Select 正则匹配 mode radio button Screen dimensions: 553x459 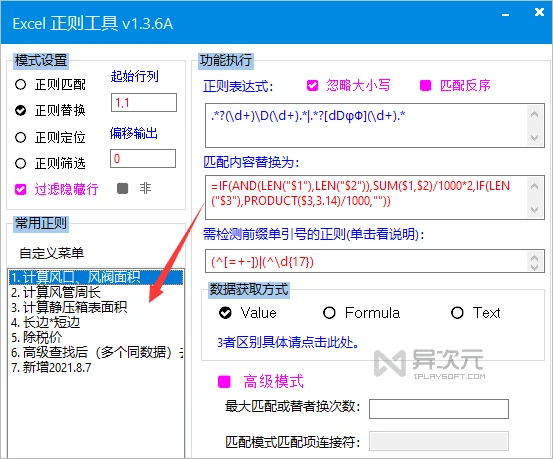20,85
